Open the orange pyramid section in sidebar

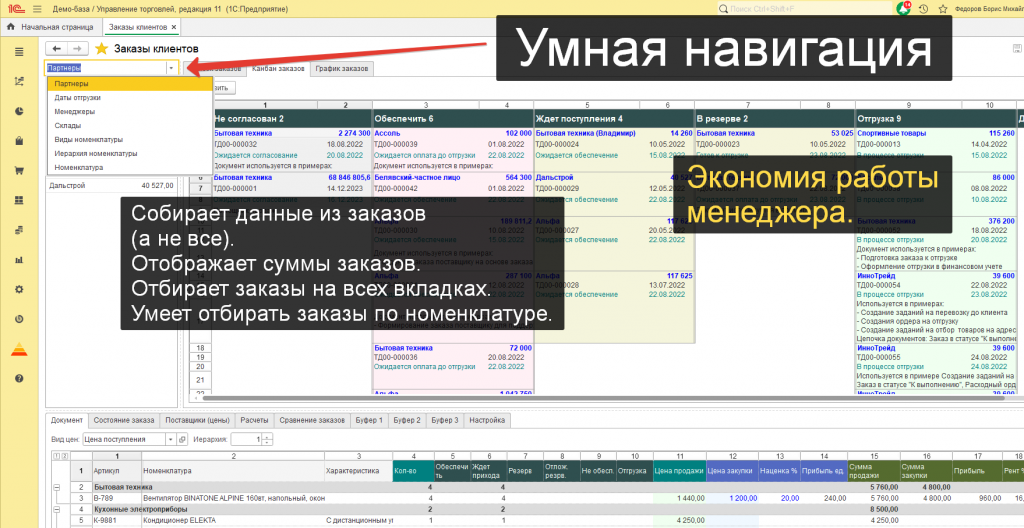tap(19, 349)
